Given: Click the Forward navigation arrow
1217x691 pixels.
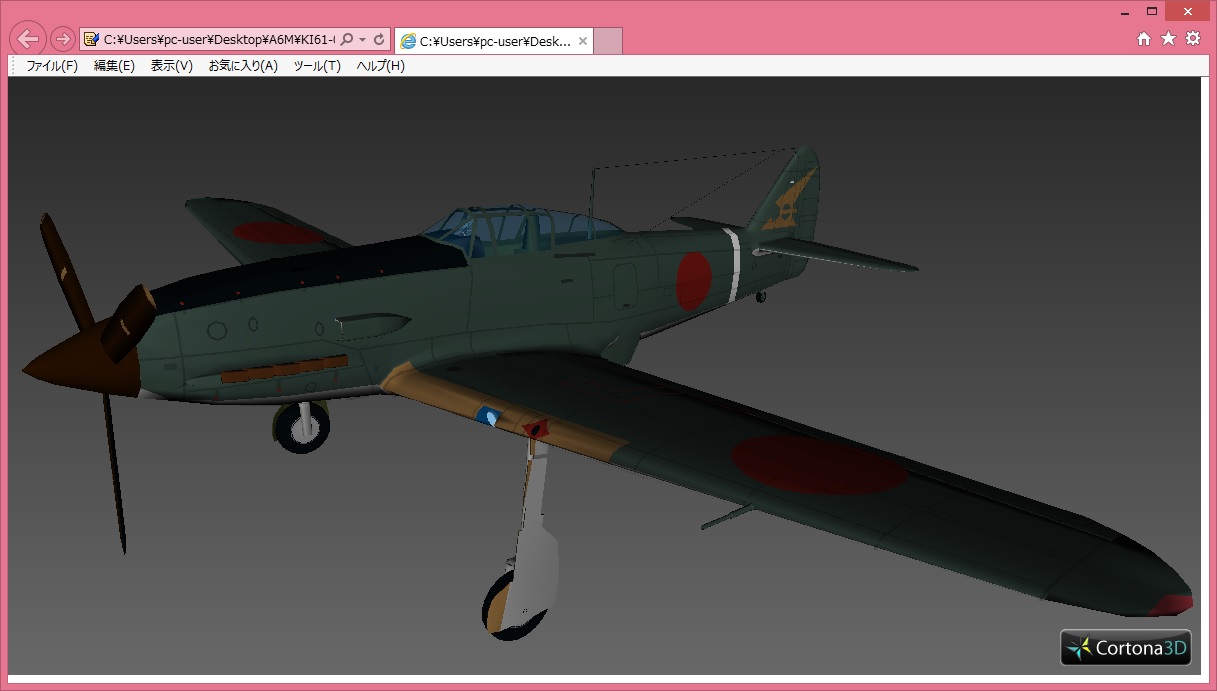Looking at the screenshot, I should 62,39.
